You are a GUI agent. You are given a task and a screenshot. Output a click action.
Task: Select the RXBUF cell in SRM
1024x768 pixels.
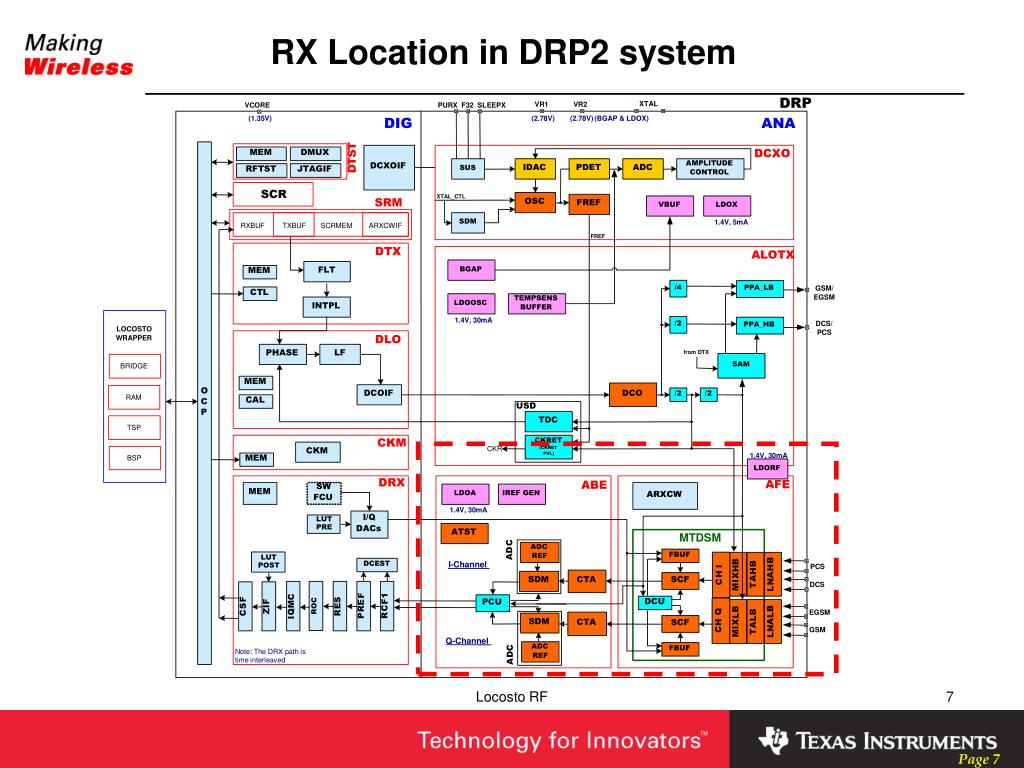[253, 225]
